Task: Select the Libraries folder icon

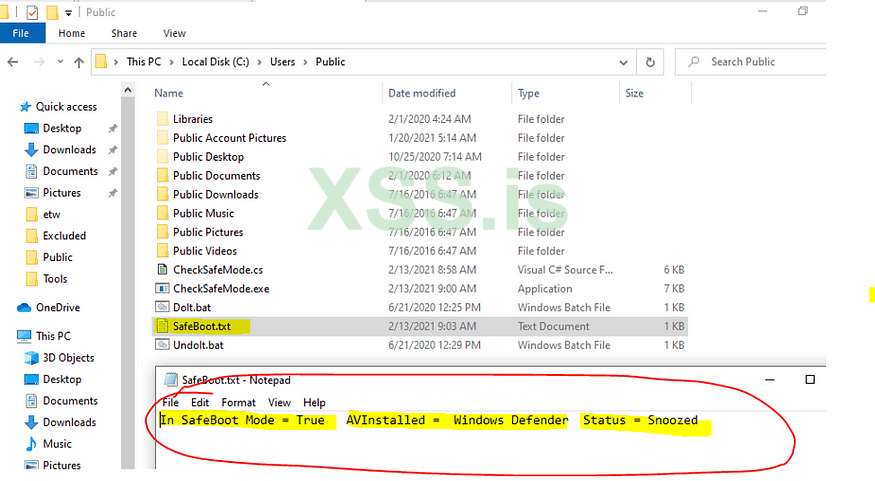Action: 162,119
